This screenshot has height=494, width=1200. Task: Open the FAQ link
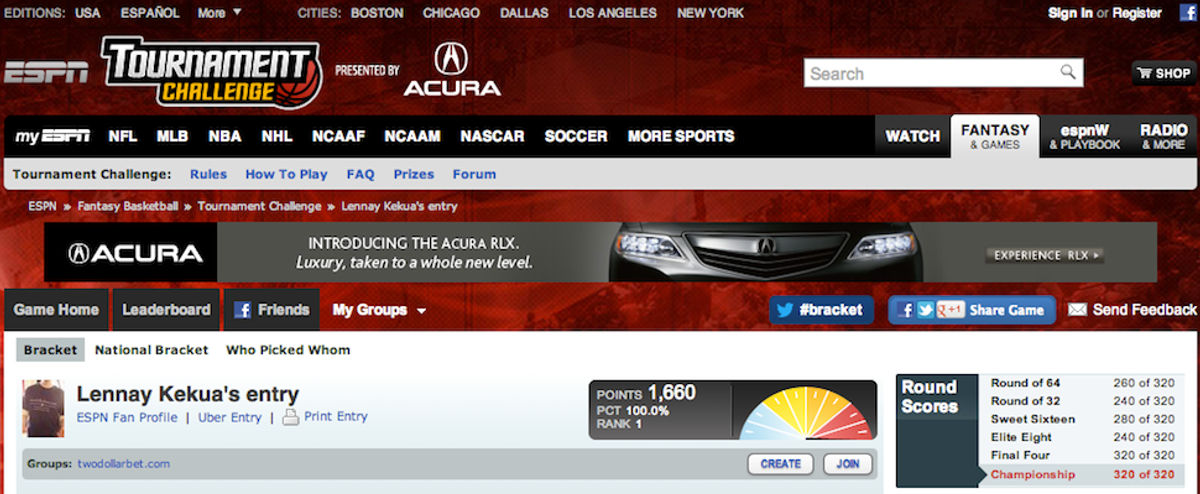click(360, 174)
